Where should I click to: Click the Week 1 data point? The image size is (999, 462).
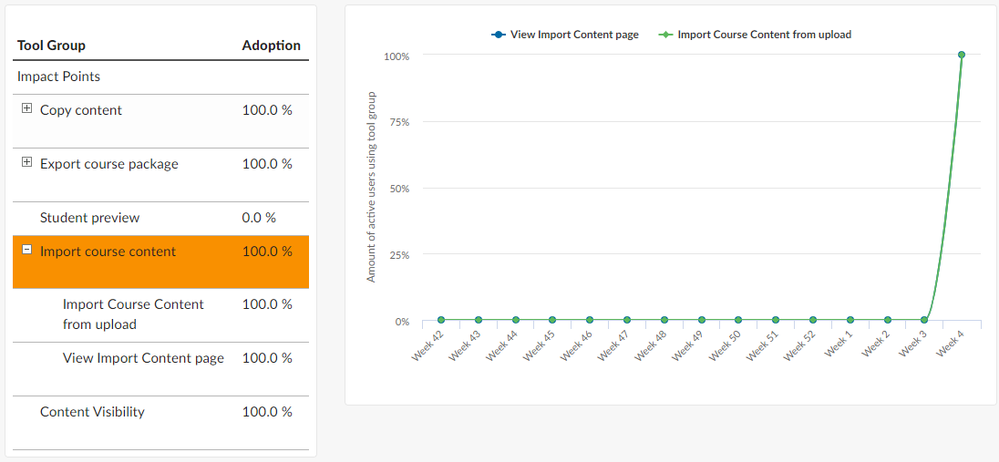(x=850, y=320)
